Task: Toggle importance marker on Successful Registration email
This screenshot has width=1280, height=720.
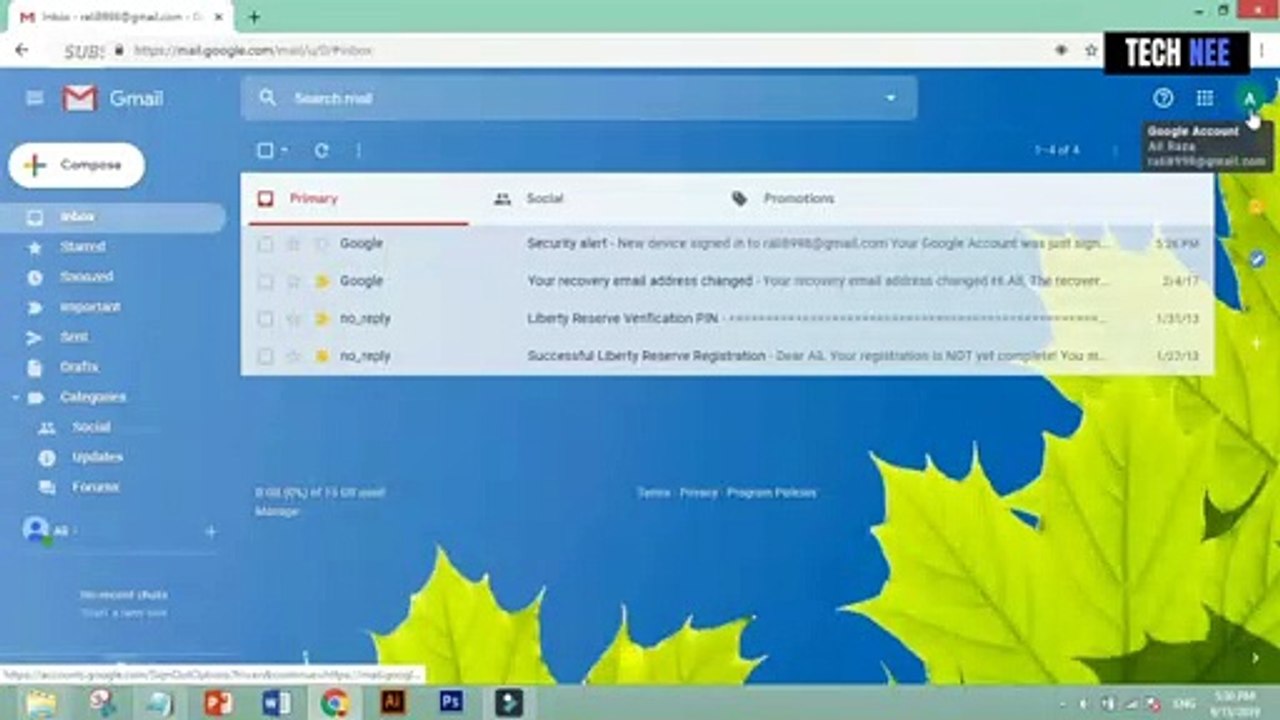Action: click(321, 356)
